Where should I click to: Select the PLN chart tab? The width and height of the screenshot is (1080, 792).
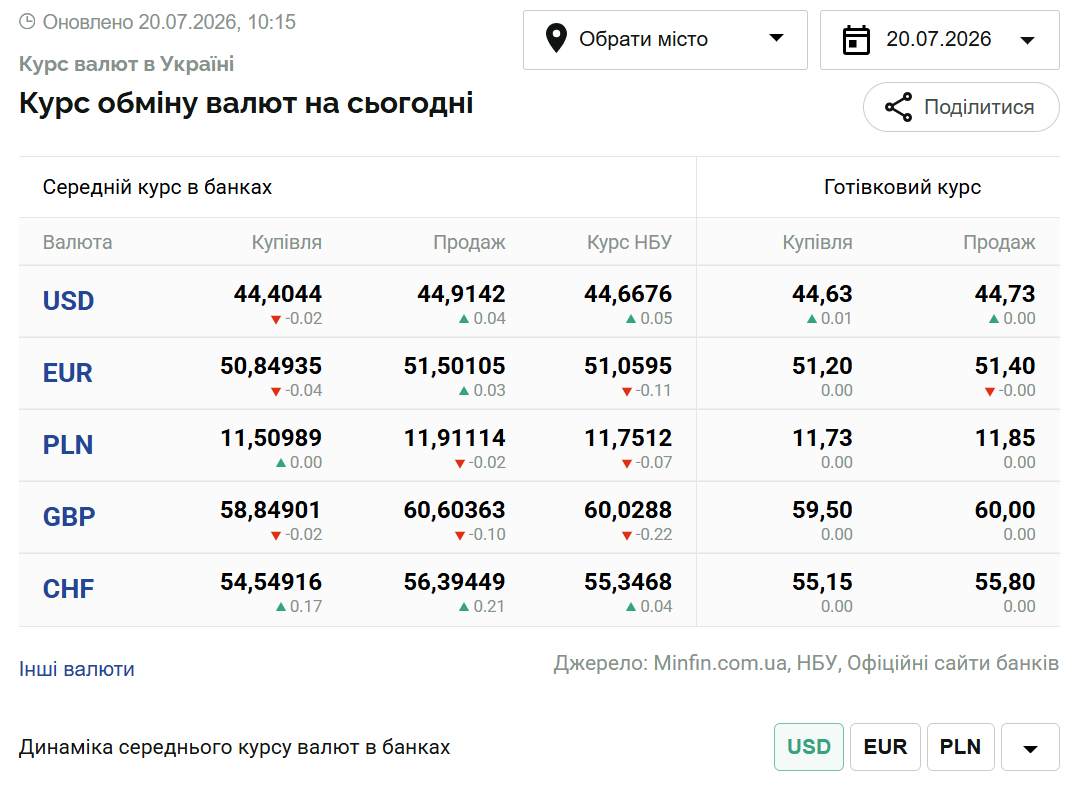960,747
